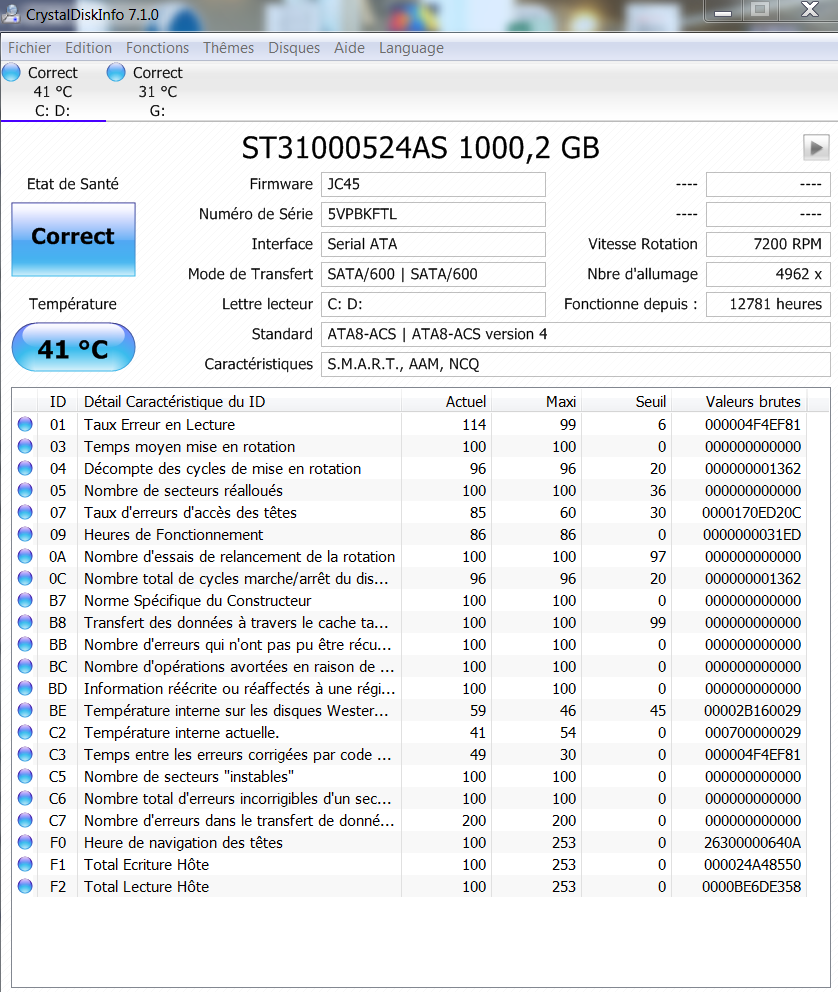Click status dot for Nombre de secteurs "instables"
The width and height of the screenshot is (838, 992).
tap(25, 776)
